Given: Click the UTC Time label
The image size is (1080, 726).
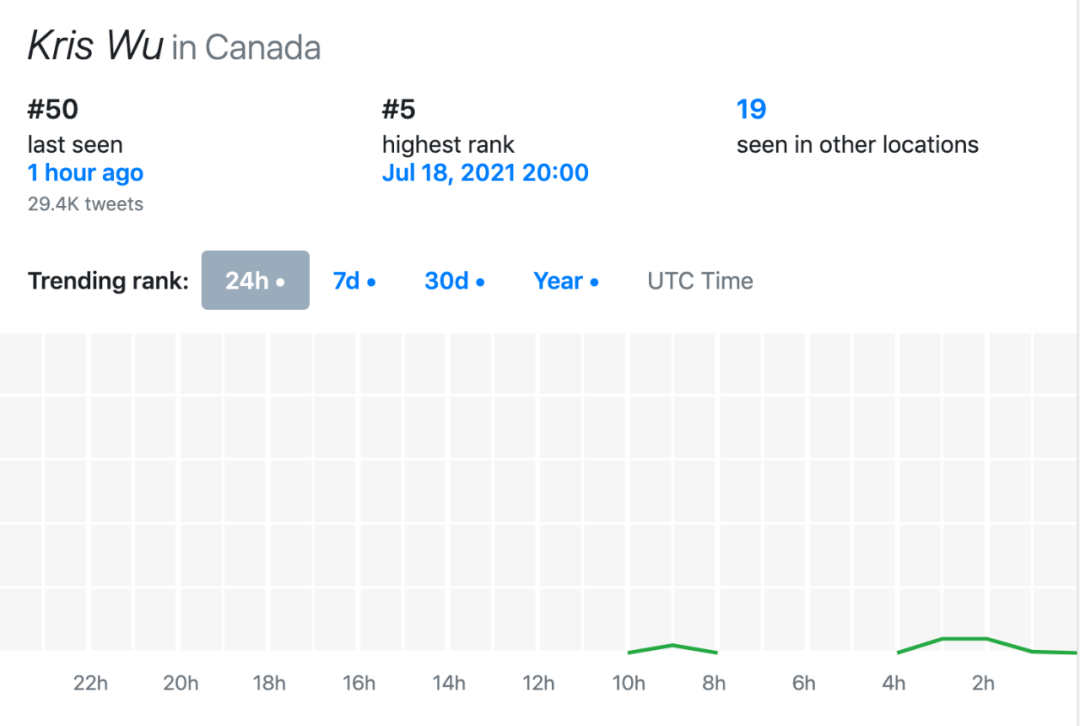Looking at the screenshot, I should coord(700,281).
